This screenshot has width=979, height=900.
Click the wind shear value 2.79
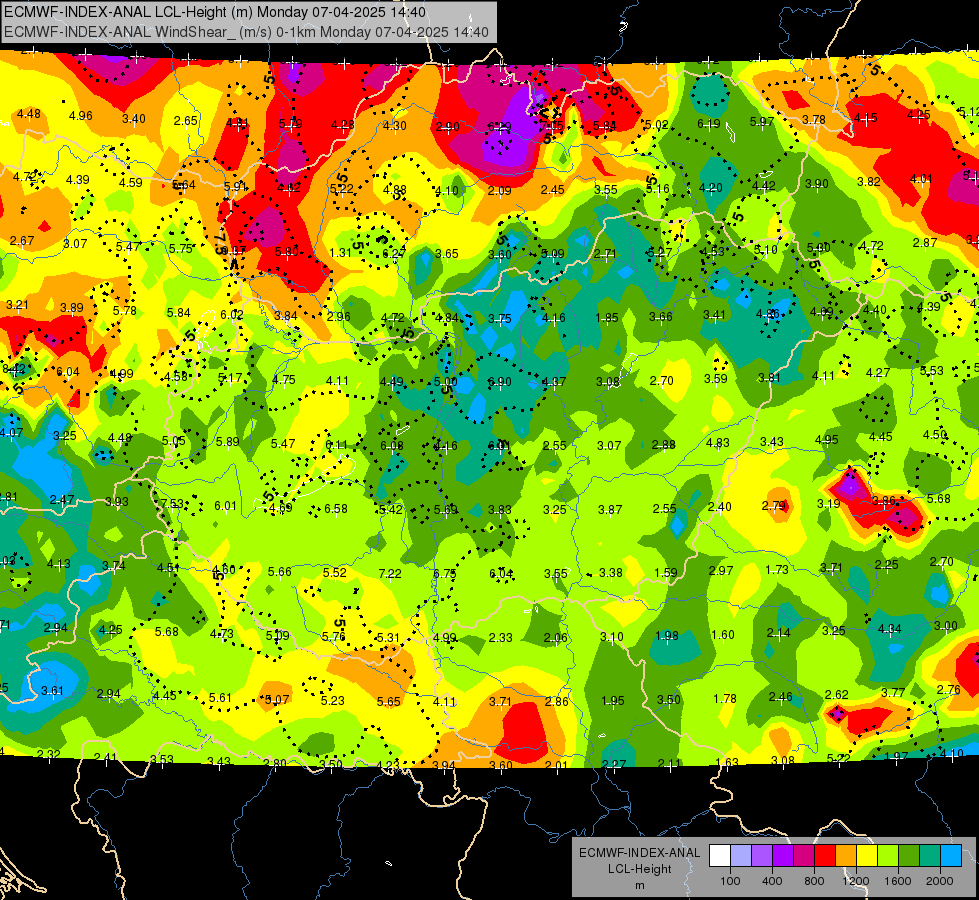[x=774, y=505]
